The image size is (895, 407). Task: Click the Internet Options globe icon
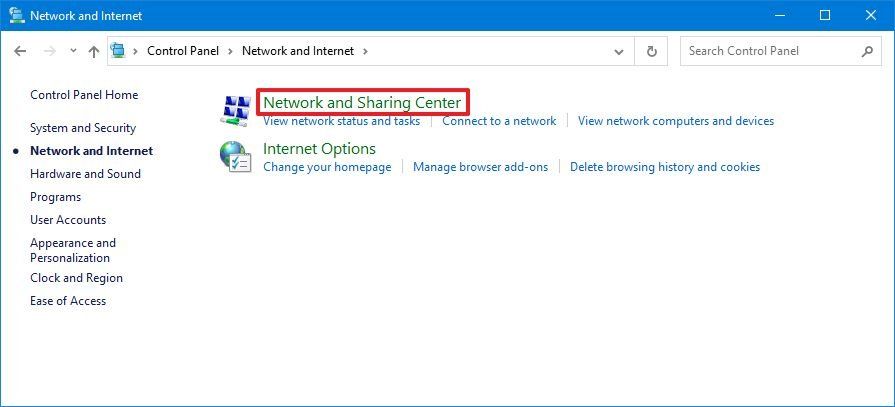coord(235,156)
